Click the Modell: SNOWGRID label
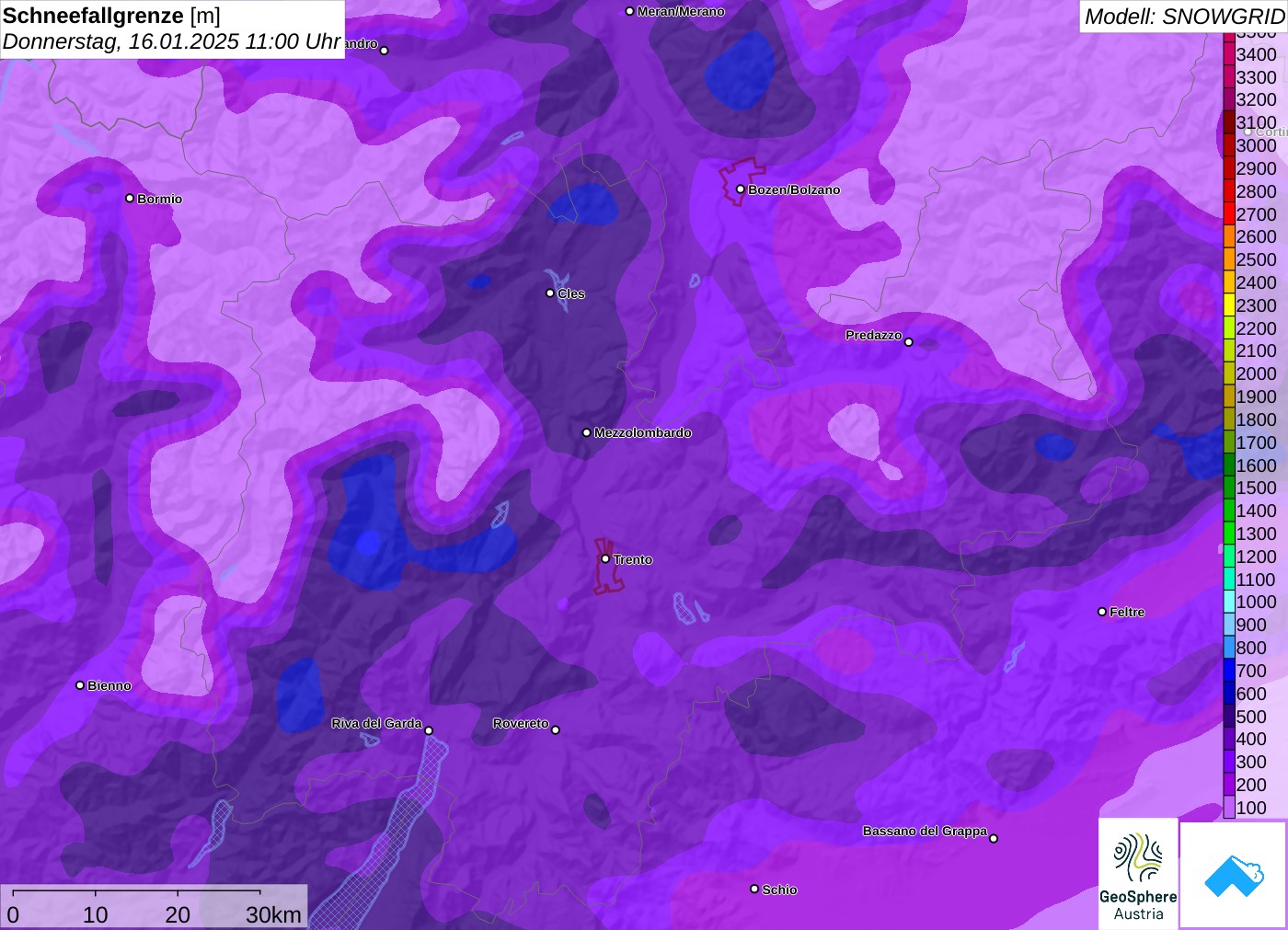This screenshot has height=930, width=1288. tap(1184, 17)
